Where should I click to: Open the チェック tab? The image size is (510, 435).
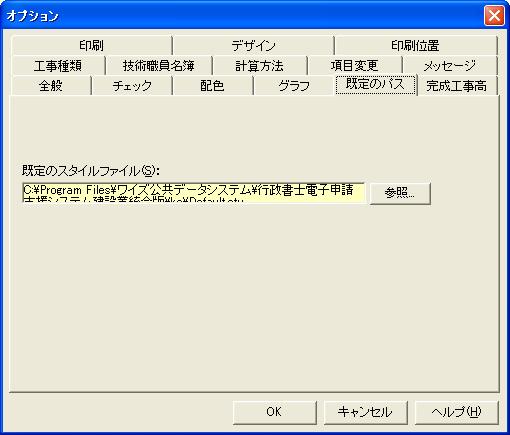click(132, 86)
